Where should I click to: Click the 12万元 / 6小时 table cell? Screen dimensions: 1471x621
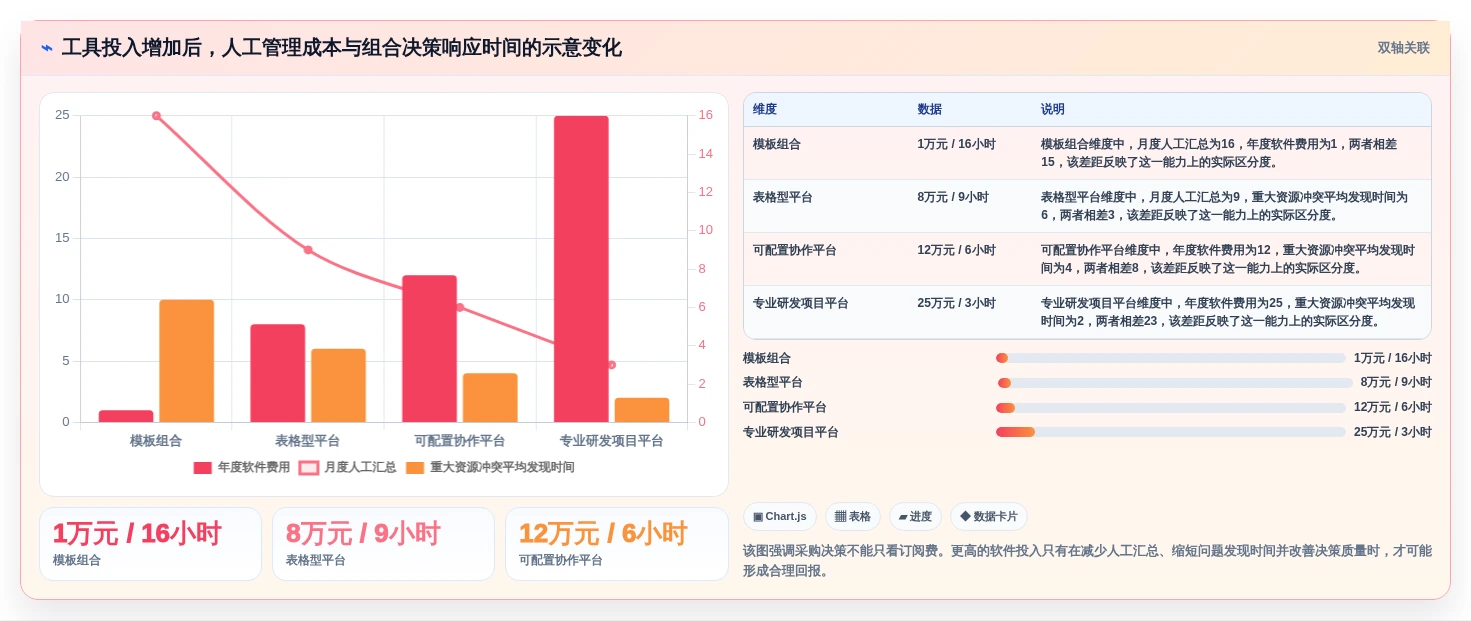(x=970, y=259)
